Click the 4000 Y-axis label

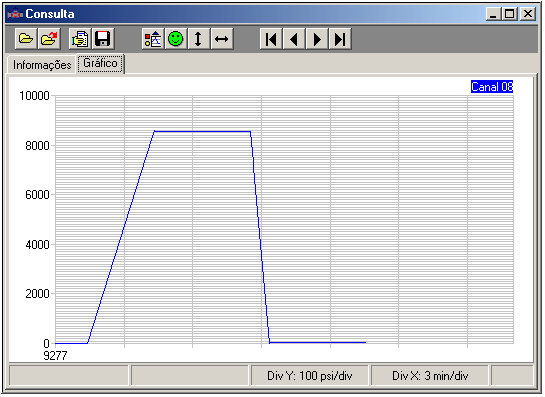point(37,244)
